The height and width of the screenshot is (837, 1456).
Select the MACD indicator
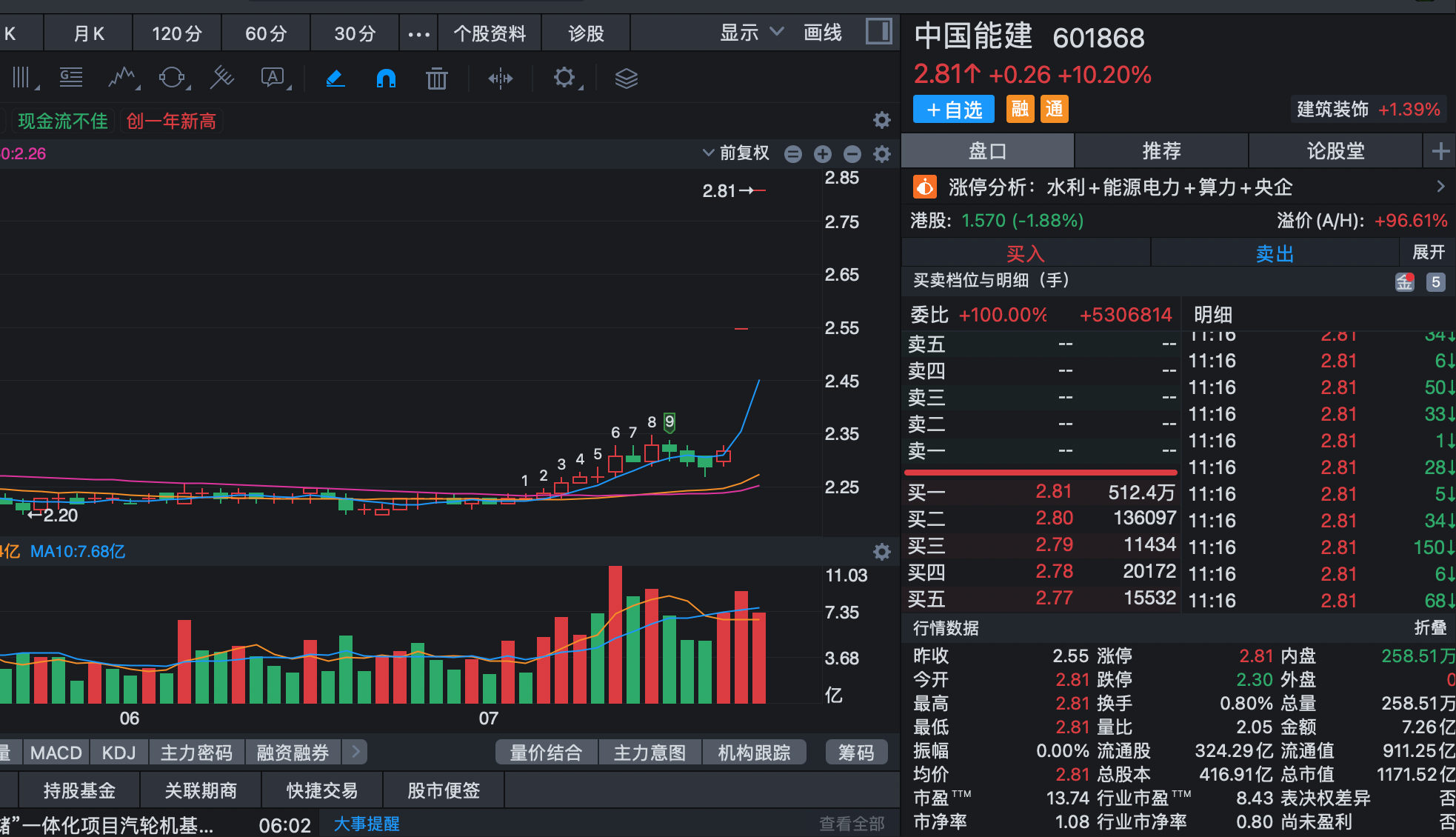click(56, 753)
